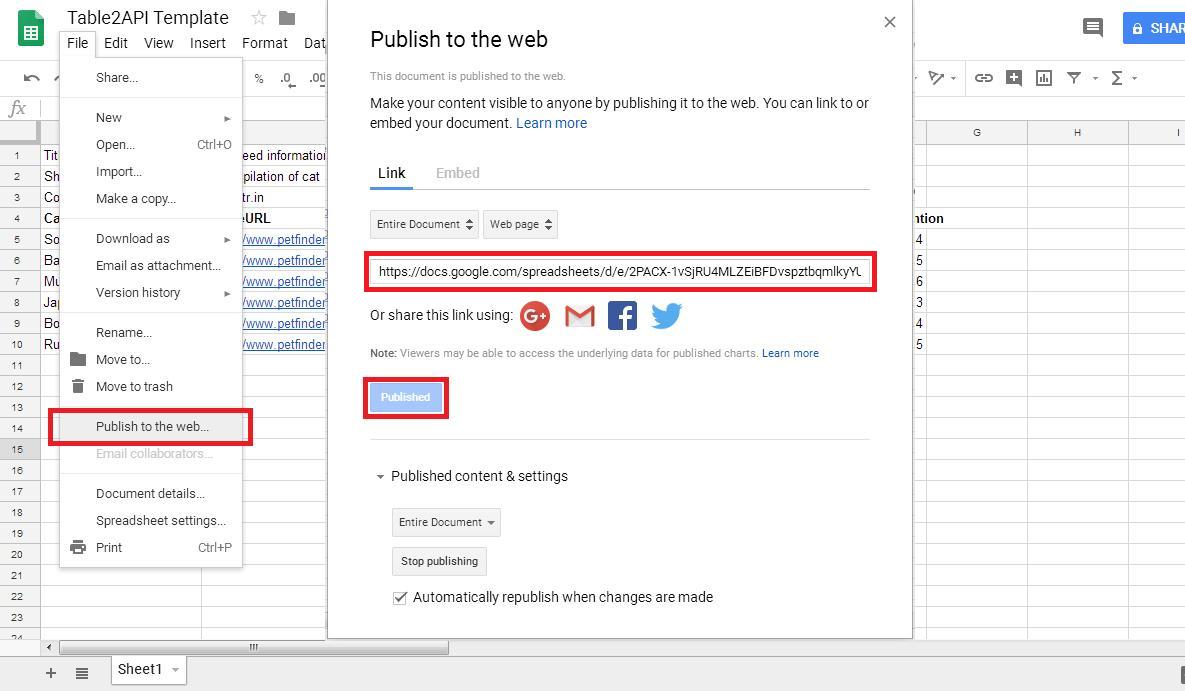Open the Web page format dropdown
The height and width of the screenshot is (691, 1185).
point(520,224)
